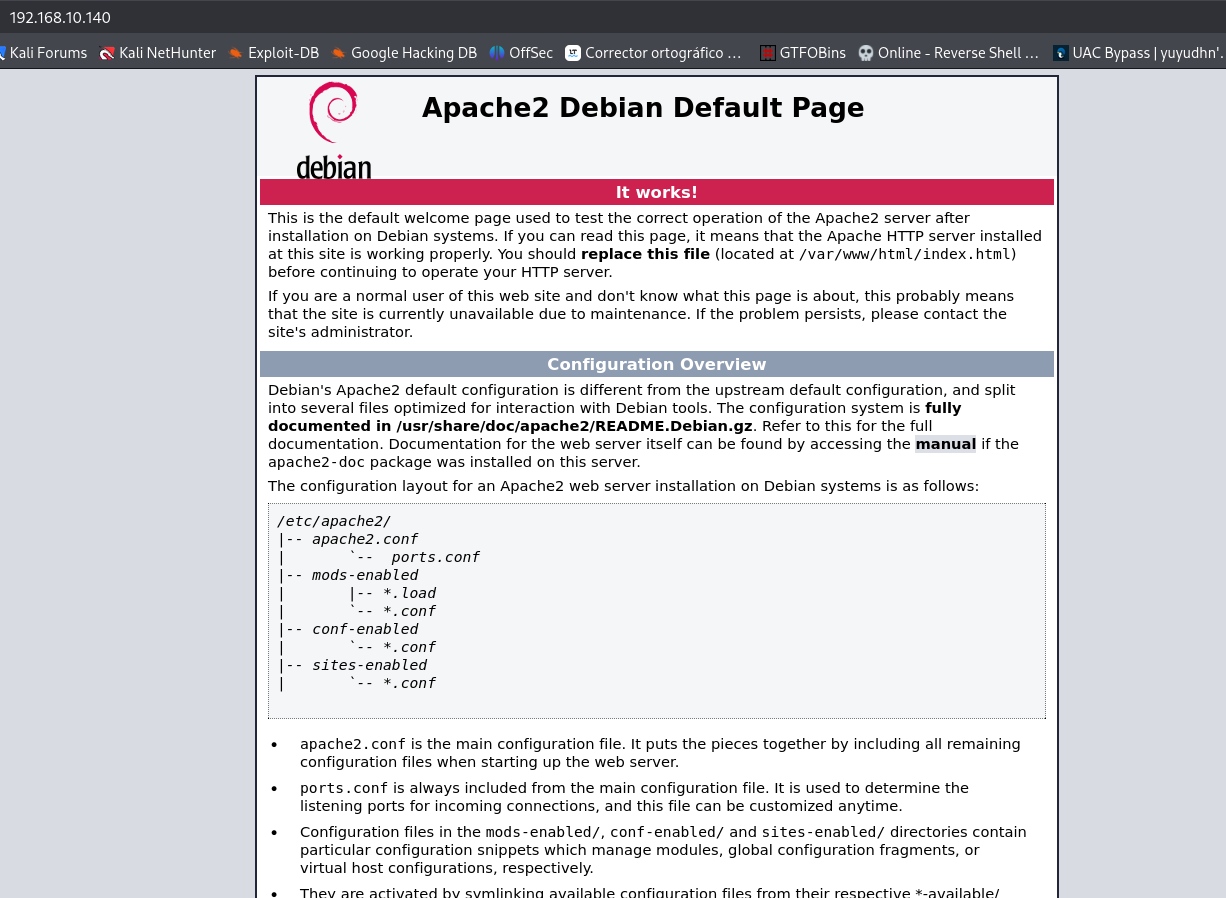Click "|-- mods-enabled" in the directory tree
Screen dimensions: 1226x898
(x=348, y=575)
